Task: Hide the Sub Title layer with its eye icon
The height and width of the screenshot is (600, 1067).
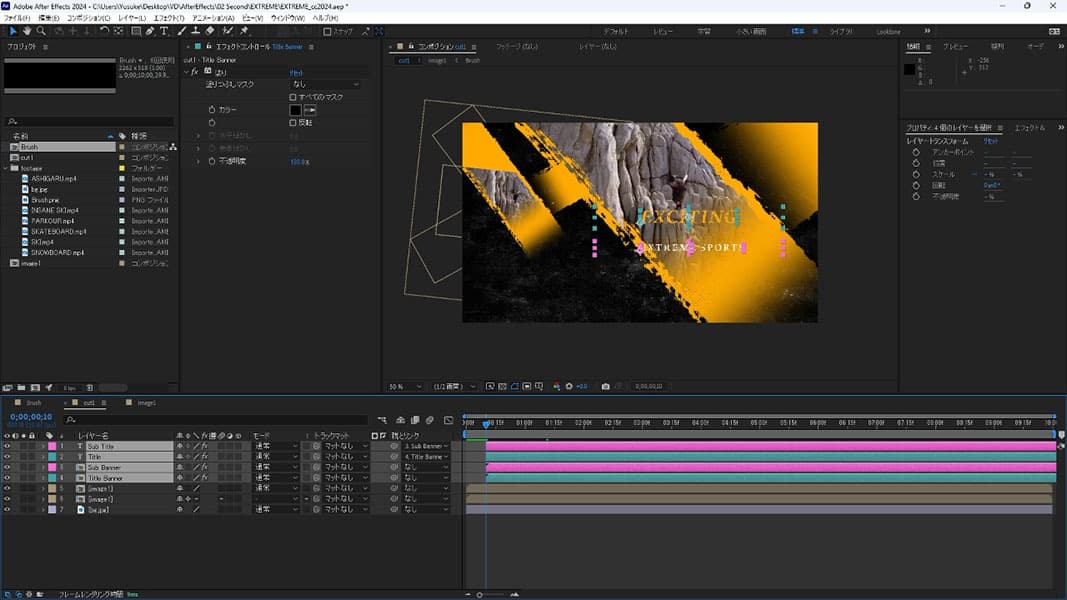Action: [7, 446]
